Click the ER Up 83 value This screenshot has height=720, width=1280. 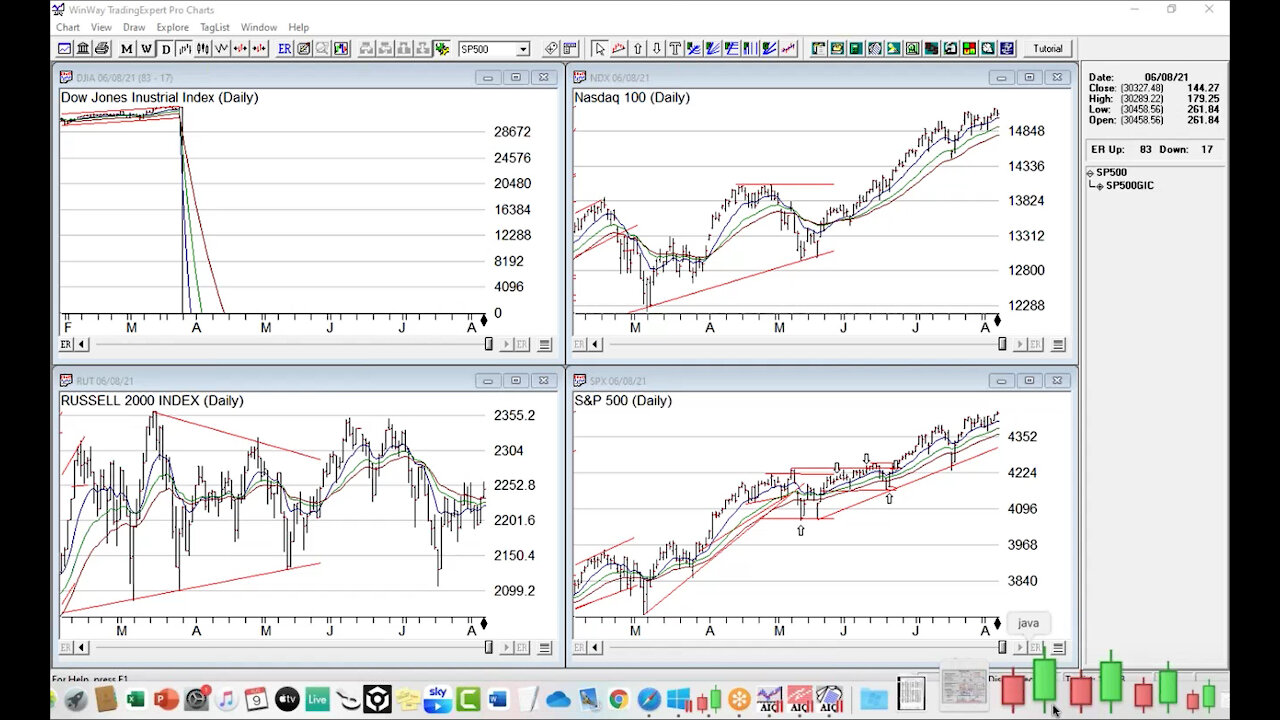pos(1146,149)
